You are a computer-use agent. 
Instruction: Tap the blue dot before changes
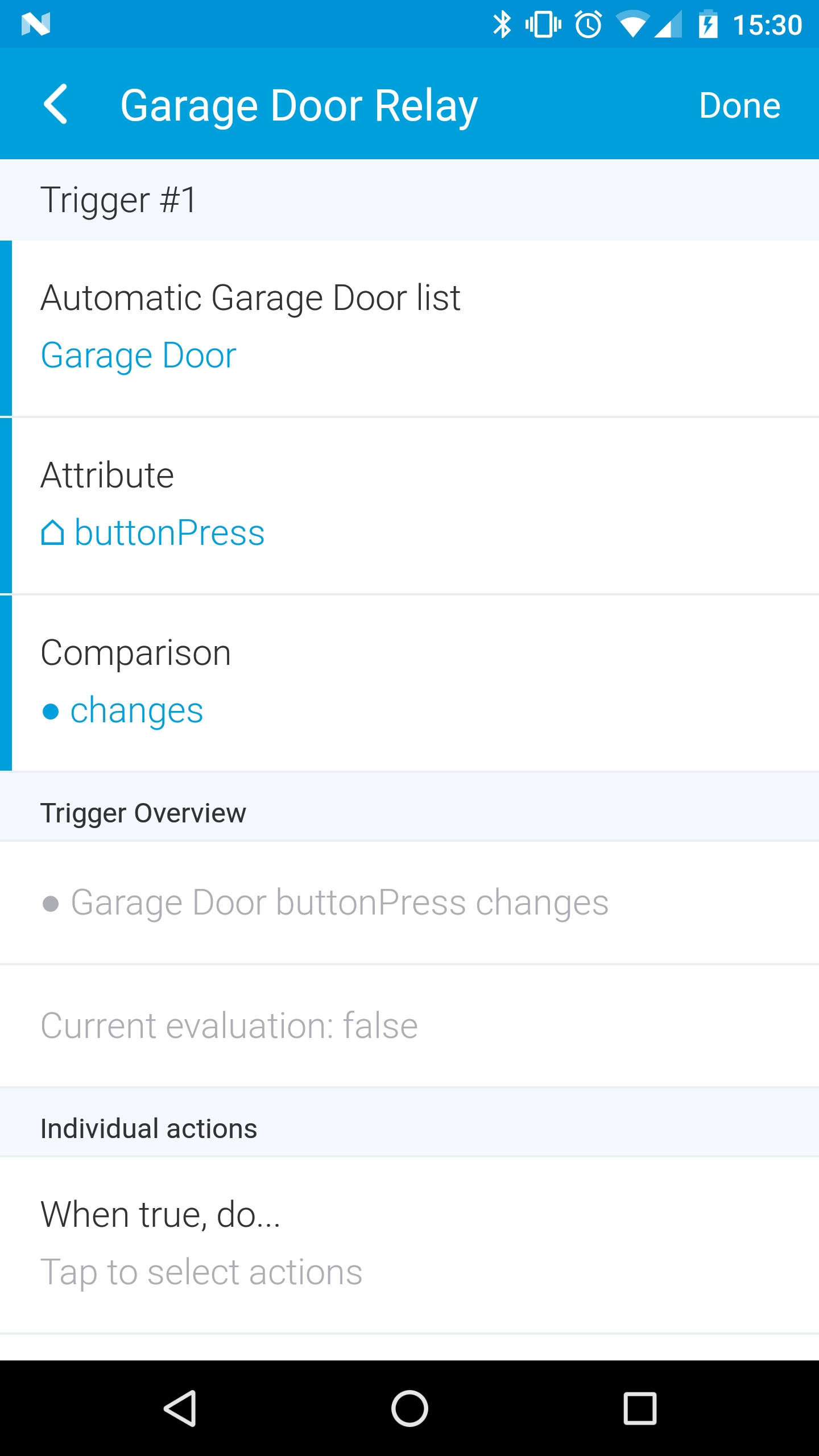click(51, 712)
